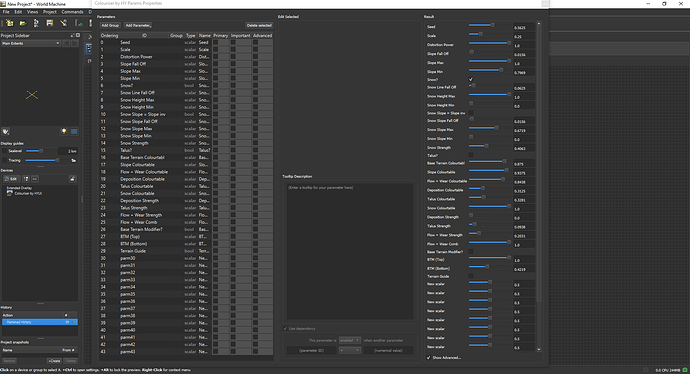Click the Tracing folder browse icon

73,161
